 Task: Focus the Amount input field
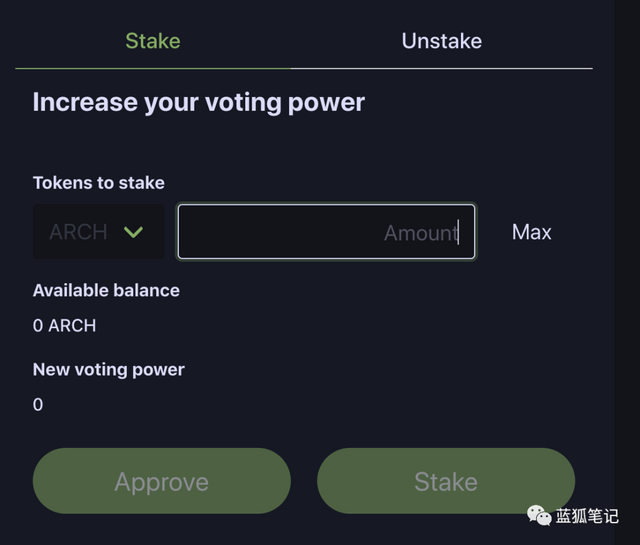click(x=326, y=232)
